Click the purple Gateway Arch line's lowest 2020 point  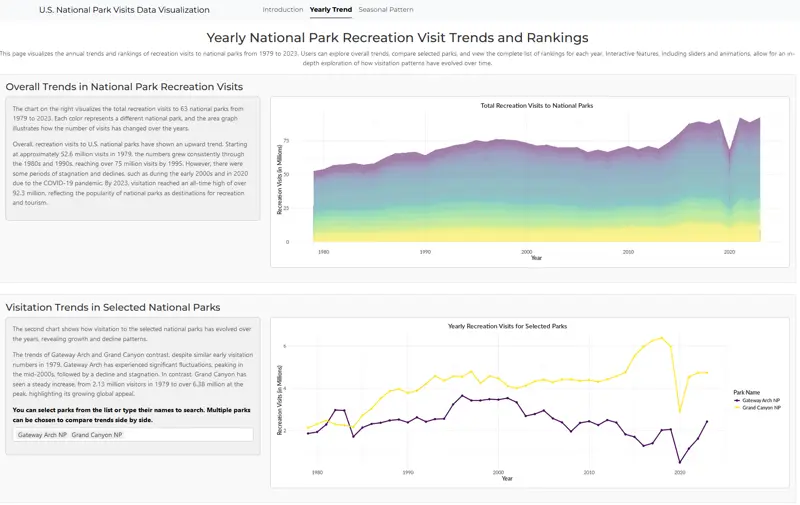click(680, 462)
